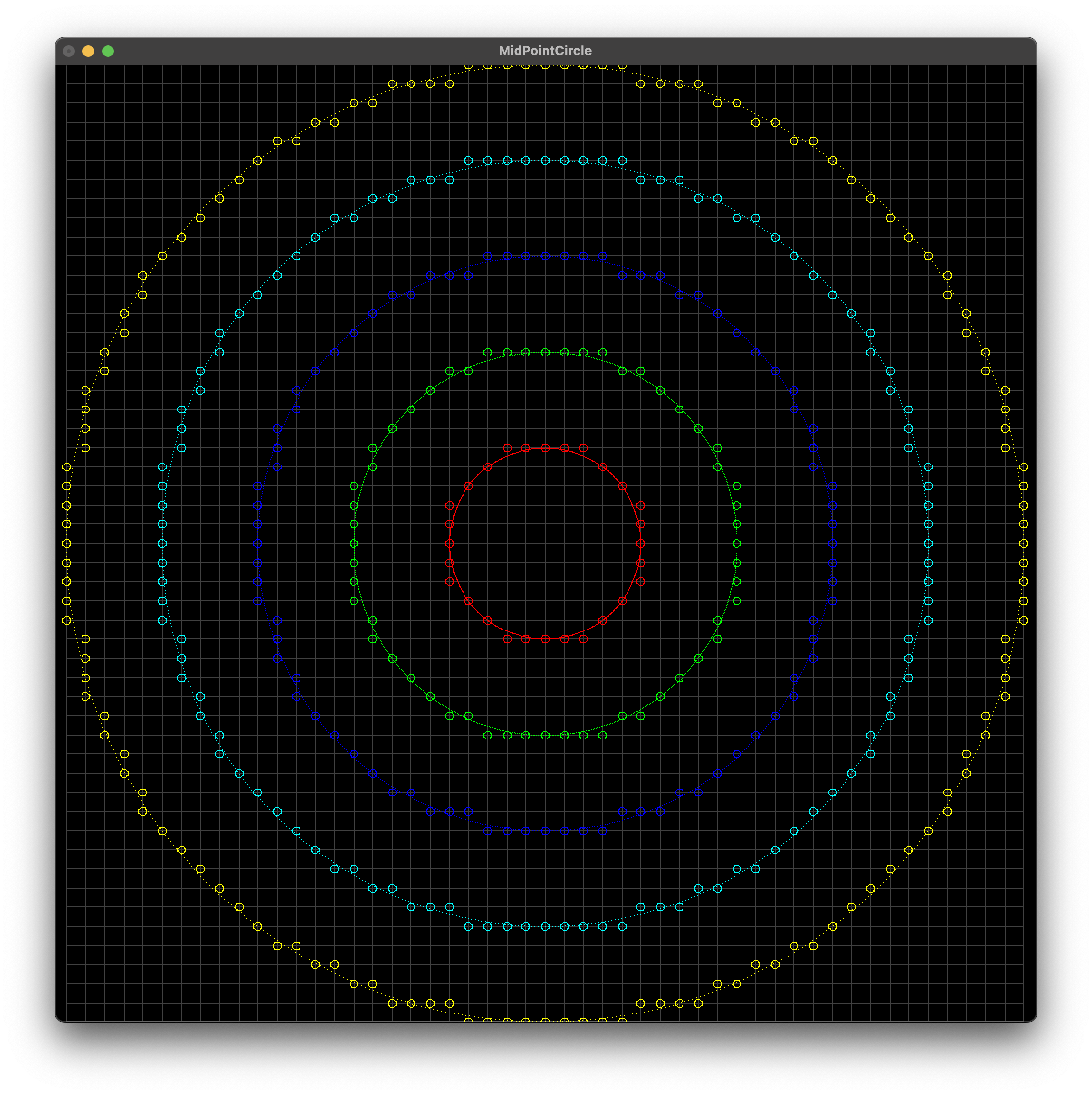Click the topmost marker of the red circle
The image size is (1092, 1095).
[x=545, y=448]
